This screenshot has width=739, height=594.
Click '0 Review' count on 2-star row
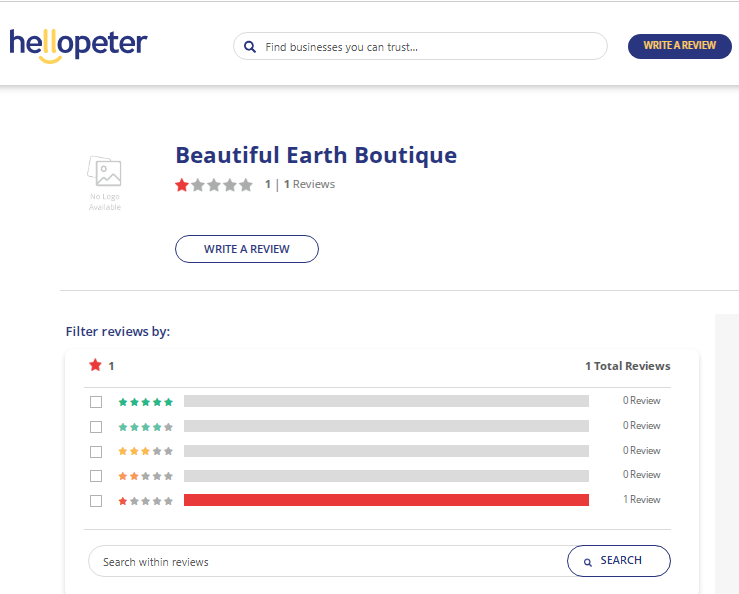(x=642, y=475)
